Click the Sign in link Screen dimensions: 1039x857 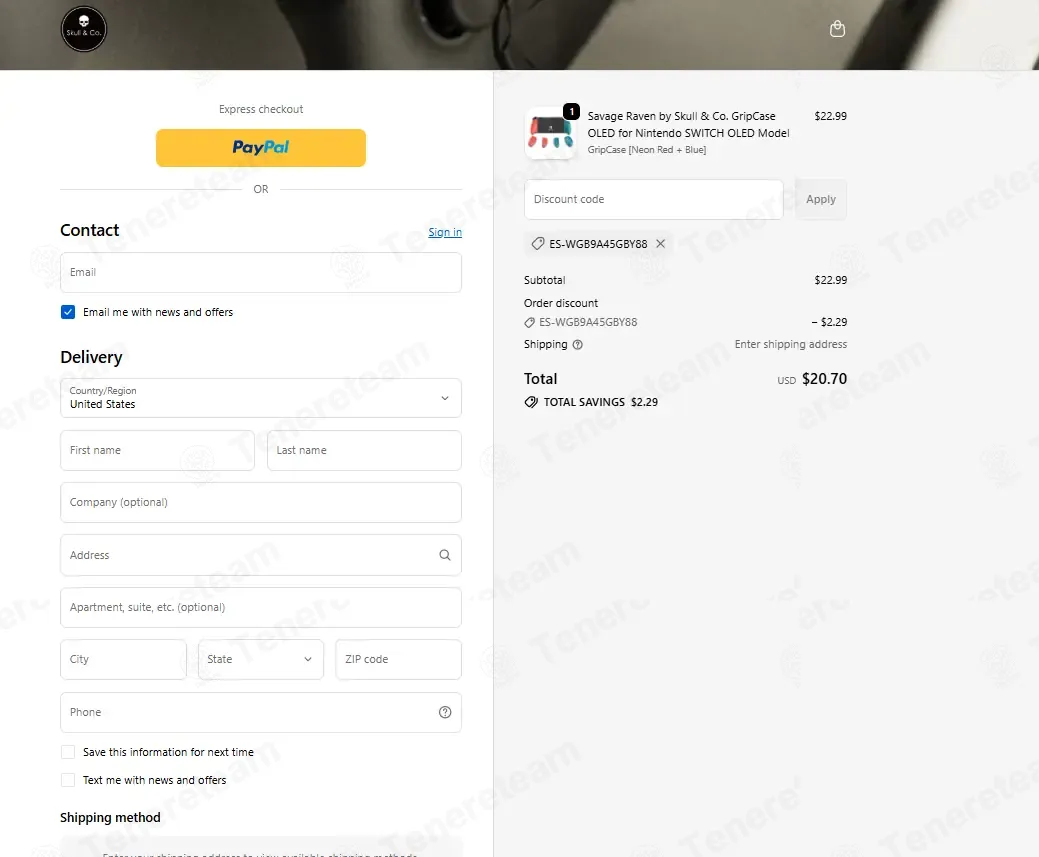click(445, 232)
